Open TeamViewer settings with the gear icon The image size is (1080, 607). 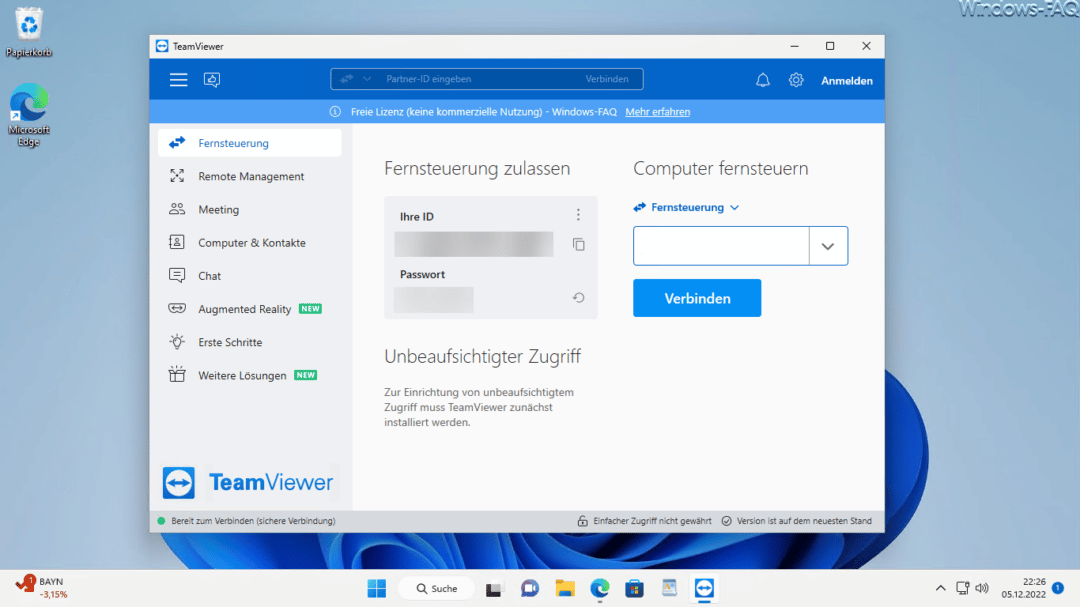pos(796,79)
